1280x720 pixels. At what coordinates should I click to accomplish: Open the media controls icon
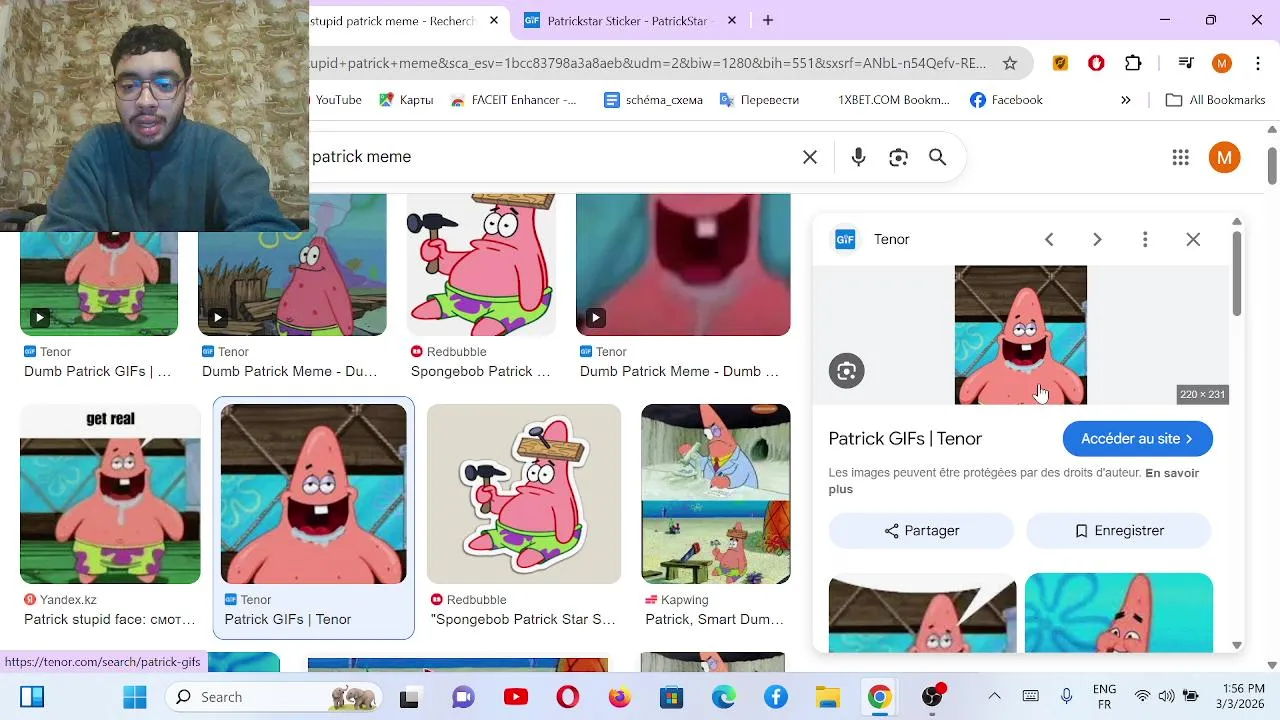click(x=1186, y=63)
